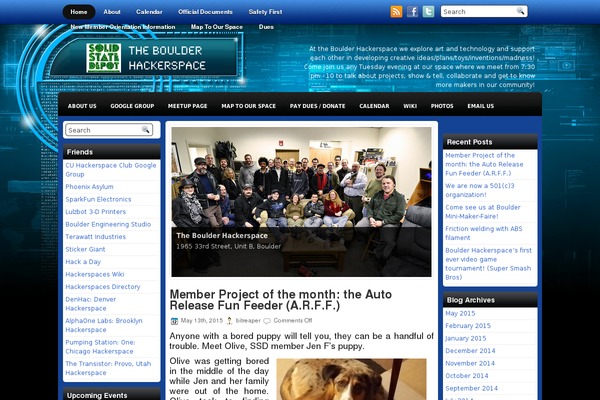Select PAY DUES / DONATE
Image resolution: width=600 pixels, height=400 pixels.
click(x=317, y=106)
